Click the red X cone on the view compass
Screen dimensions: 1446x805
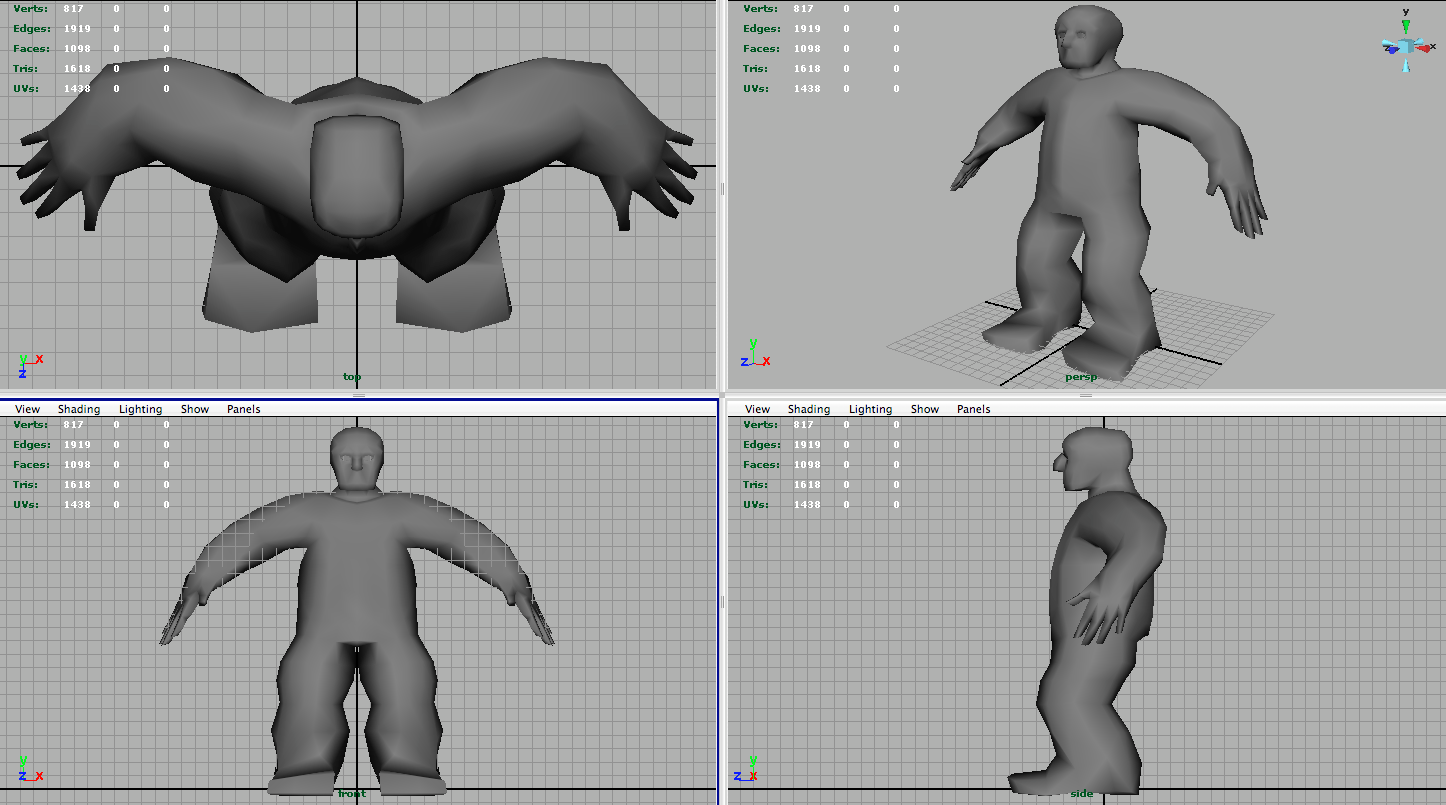click(1423, 47)
